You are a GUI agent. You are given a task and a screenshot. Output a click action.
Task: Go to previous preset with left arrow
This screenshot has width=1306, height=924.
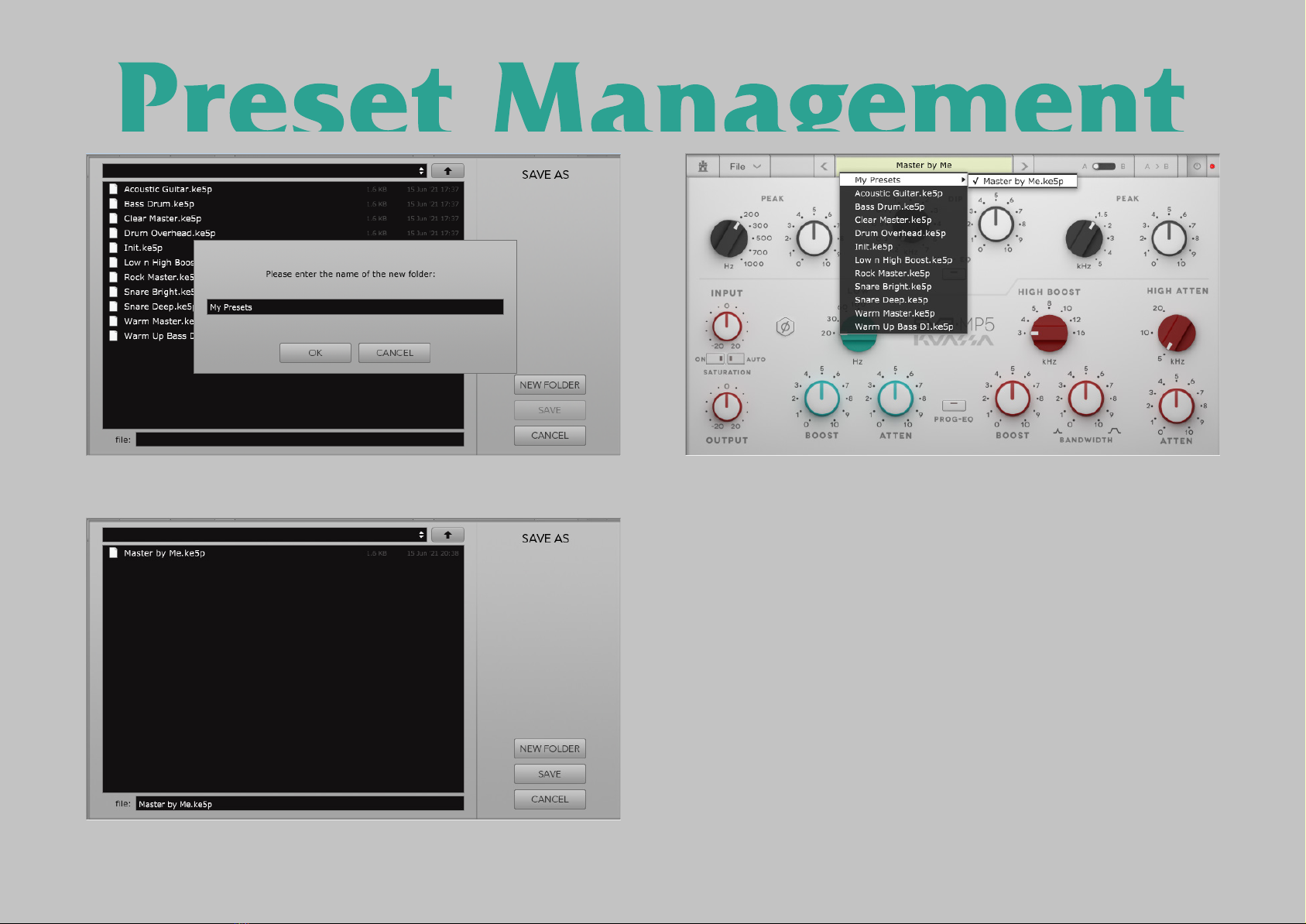pos(824,166)
